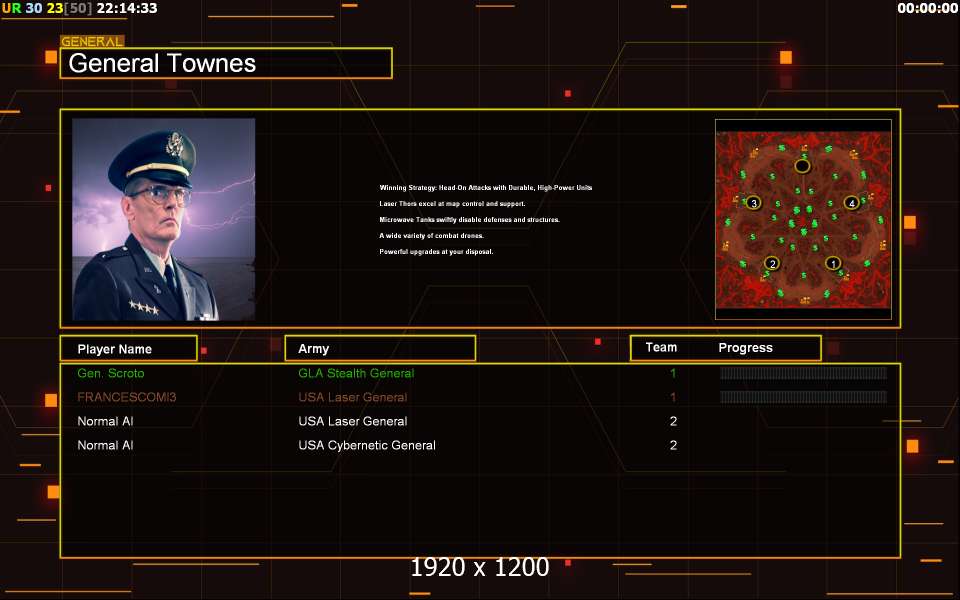Click FRANCESCOMI3's USA Laser General army
The height and width of the screenshot is (600, 960).
tap(353, 397)
